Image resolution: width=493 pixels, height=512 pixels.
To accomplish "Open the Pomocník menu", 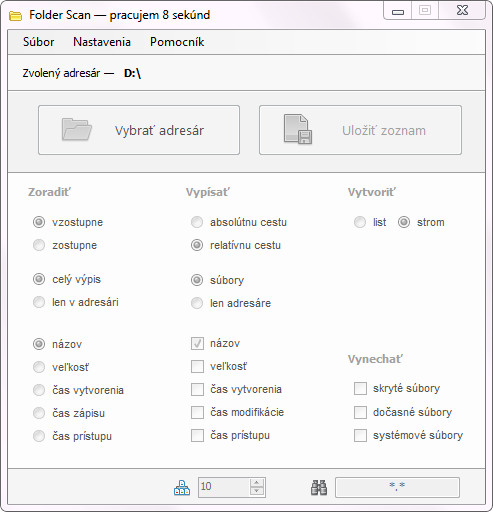I will click(x=177, y=42).
